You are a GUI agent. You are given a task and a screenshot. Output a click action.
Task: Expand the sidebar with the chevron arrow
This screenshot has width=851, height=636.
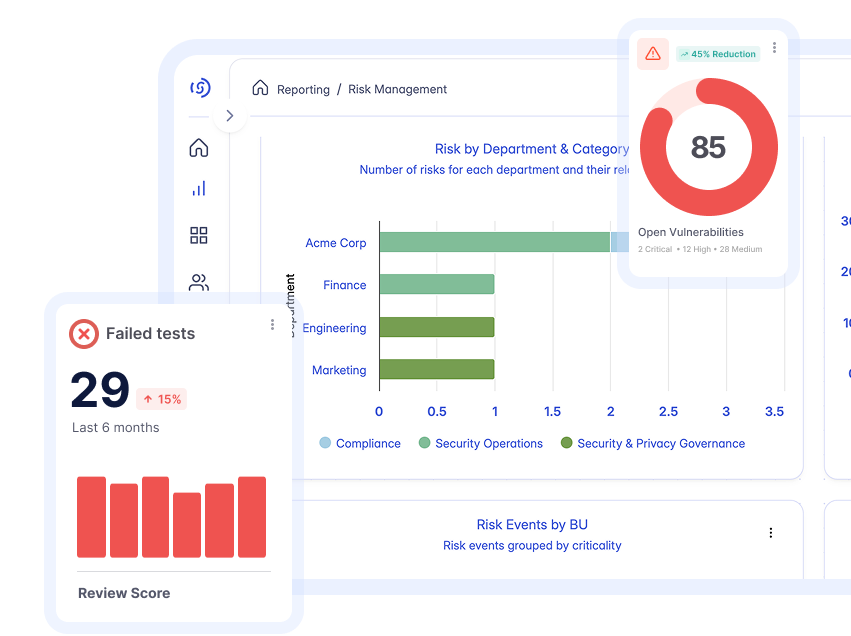click(230, 116)
